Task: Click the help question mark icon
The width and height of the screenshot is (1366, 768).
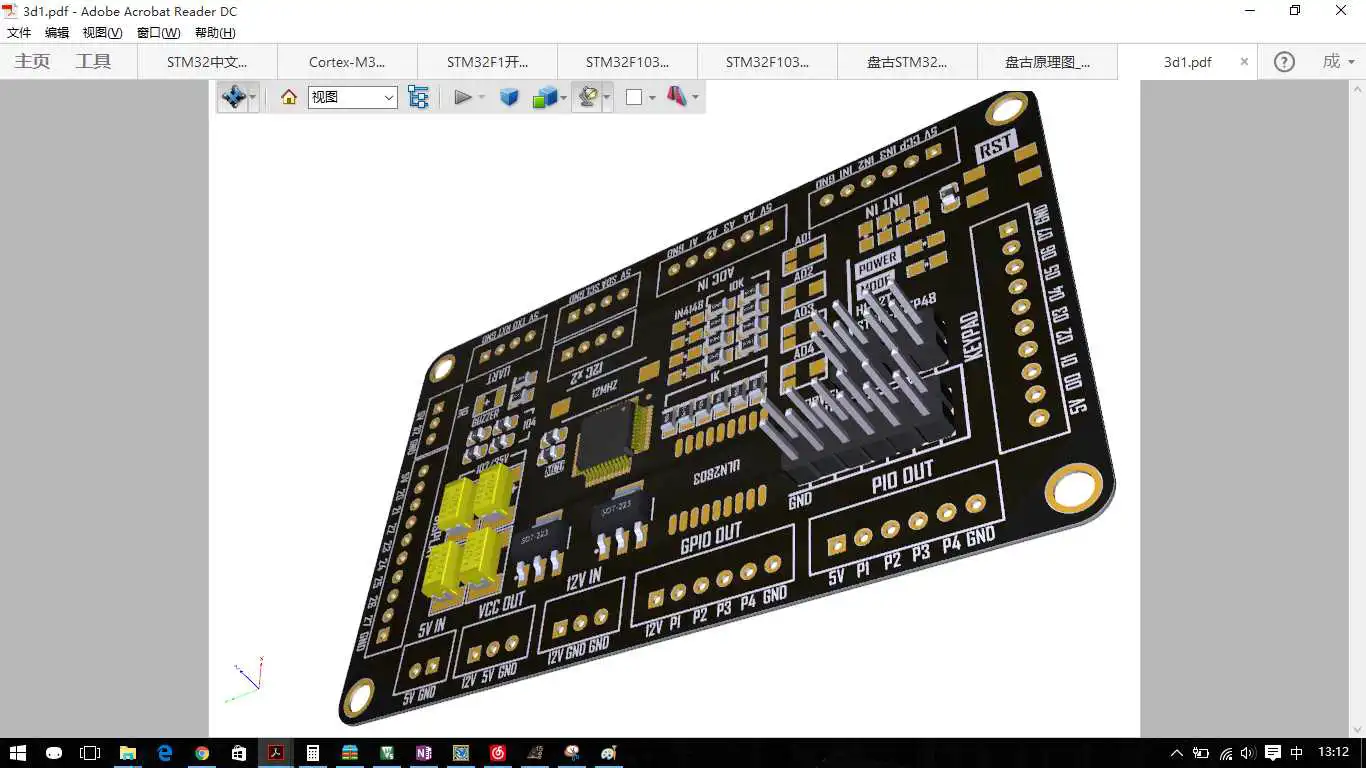Action: coord(1284,62)
